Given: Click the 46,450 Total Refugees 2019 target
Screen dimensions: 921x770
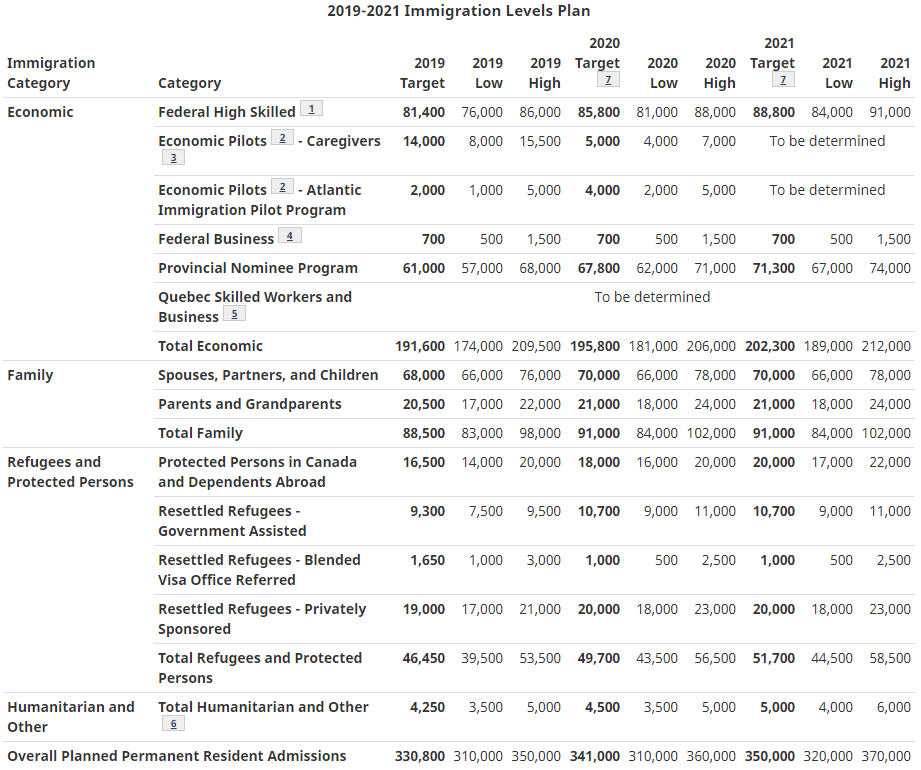Looking at the screenshot, I should point(423,658).
